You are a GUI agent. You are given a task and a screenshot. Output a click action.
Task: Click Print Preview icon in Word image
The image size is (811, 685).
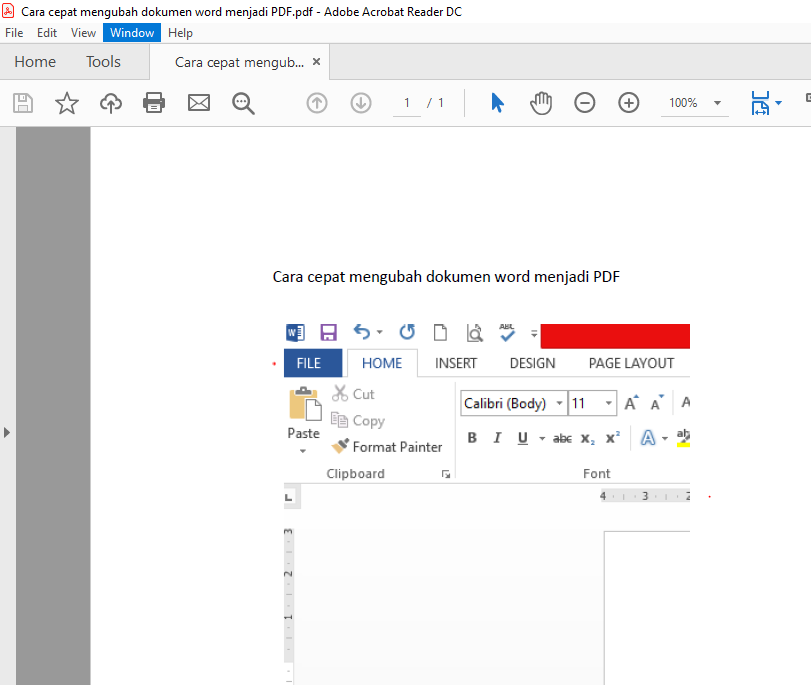pyautogui.click(x=474, y=333)
